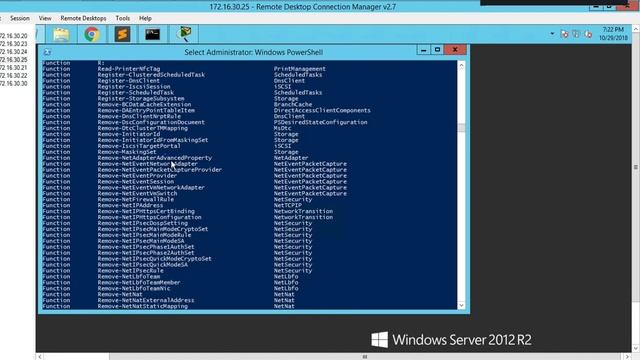Click the Register-ClusteredScheduledTask entry
The width and height of the screenshot is (640, 360).
(151, 75)
